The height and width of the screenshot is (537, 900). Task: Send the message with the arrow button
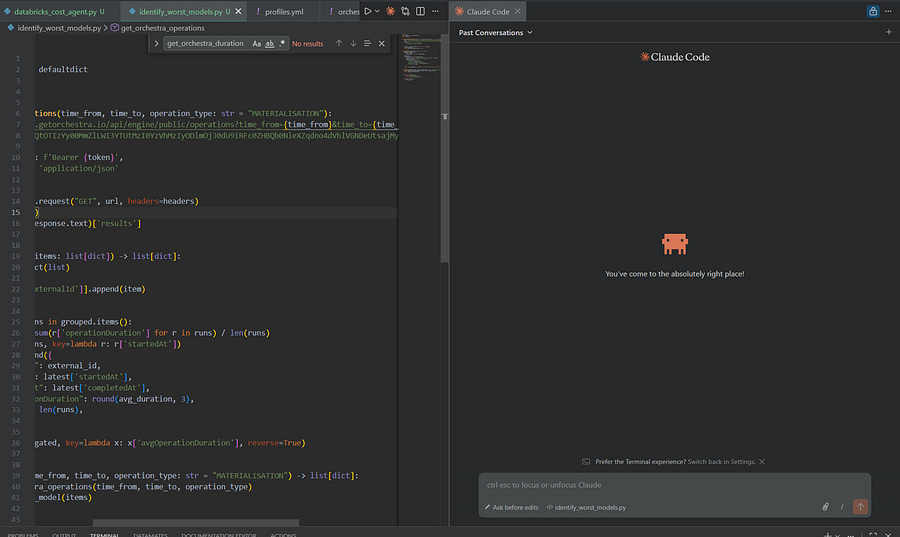860,507
